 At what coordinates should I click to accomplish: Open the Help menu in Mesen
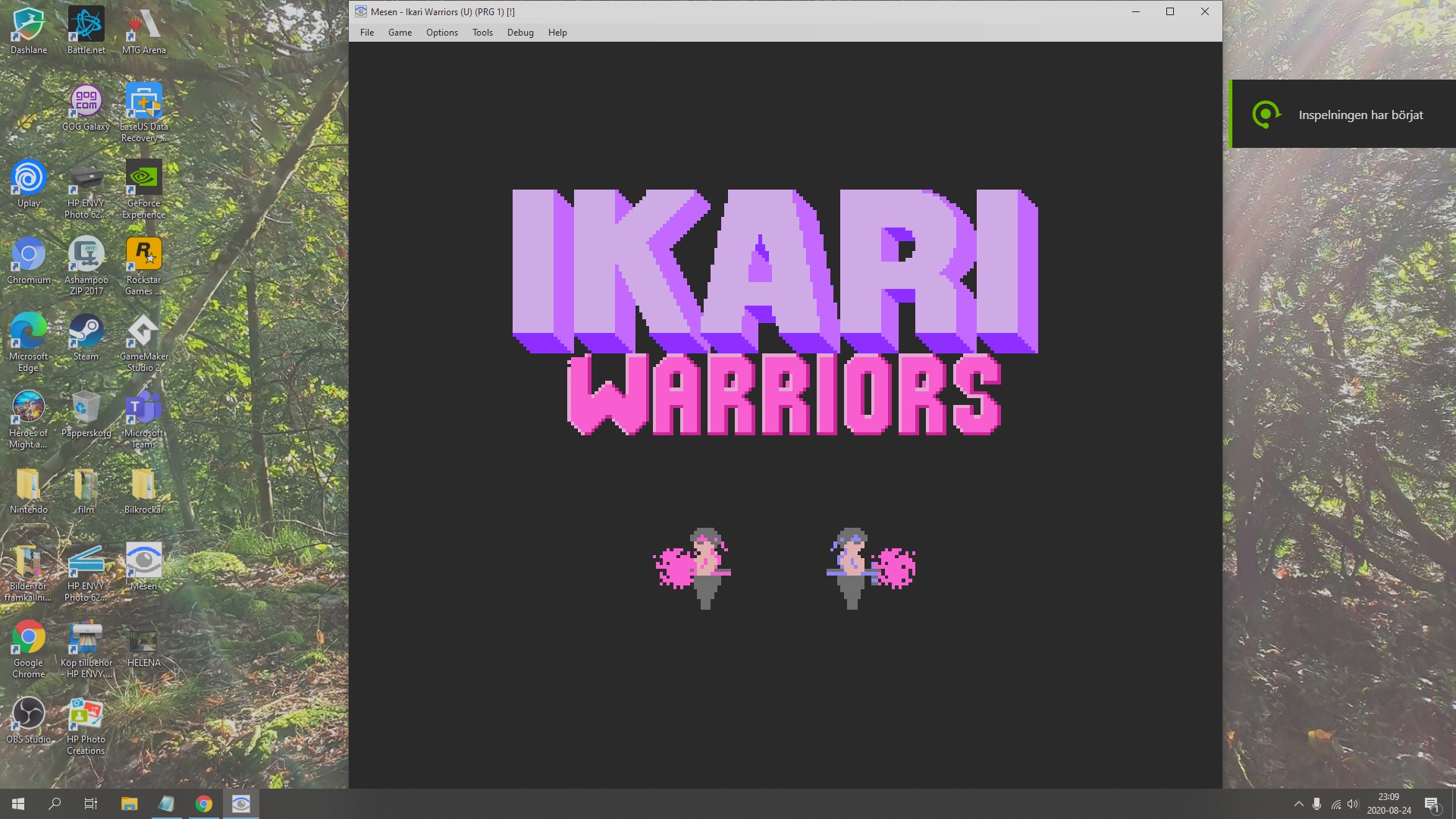(557, 33)
